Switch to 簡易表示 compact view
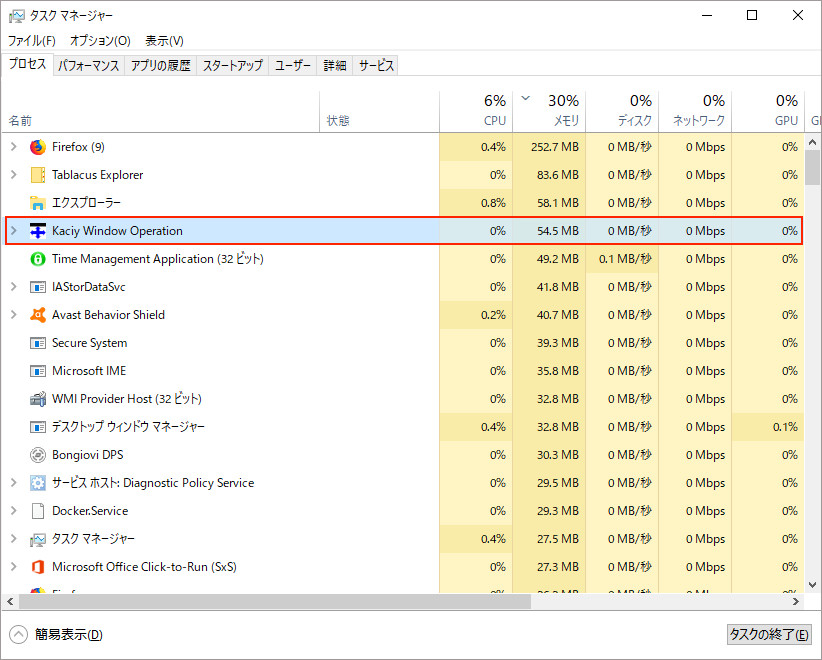The width and height of the screenshot is (822, 660). [x=56, y=635]
